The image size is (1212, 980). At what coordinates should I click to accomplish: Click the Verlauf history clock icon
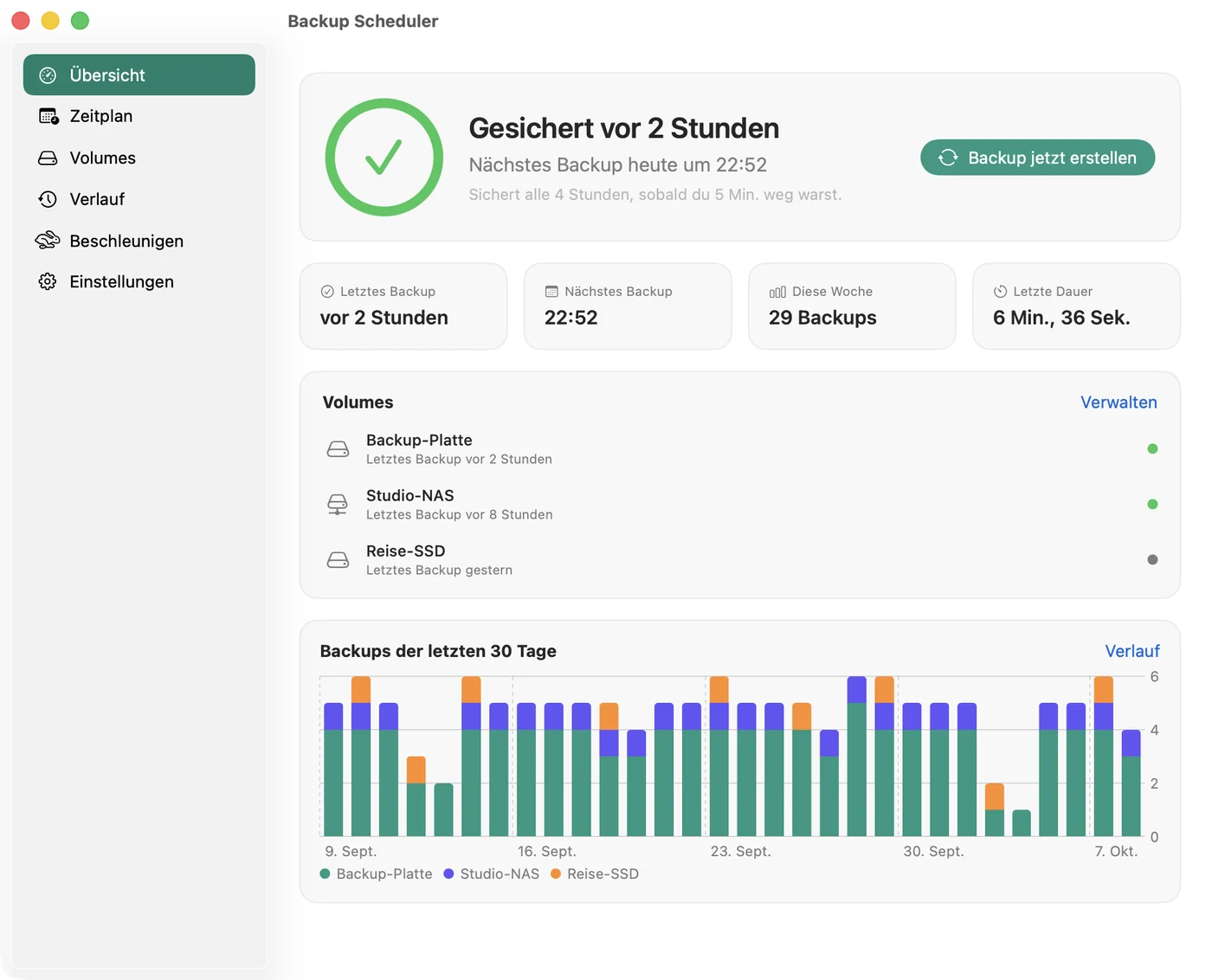(x=48, y=199)
